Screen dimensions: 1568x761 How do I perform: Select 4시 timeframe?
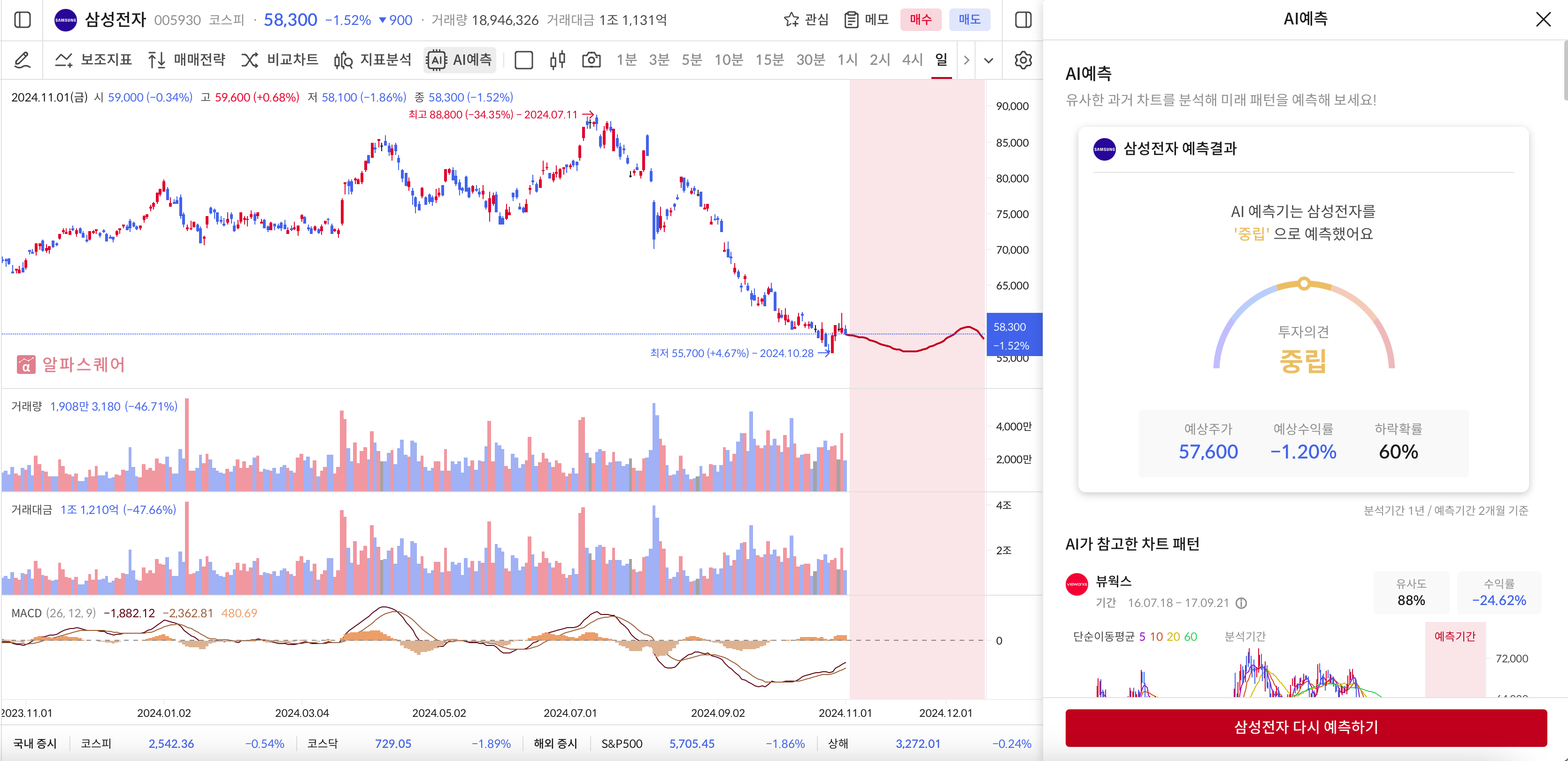coord(913,60)
